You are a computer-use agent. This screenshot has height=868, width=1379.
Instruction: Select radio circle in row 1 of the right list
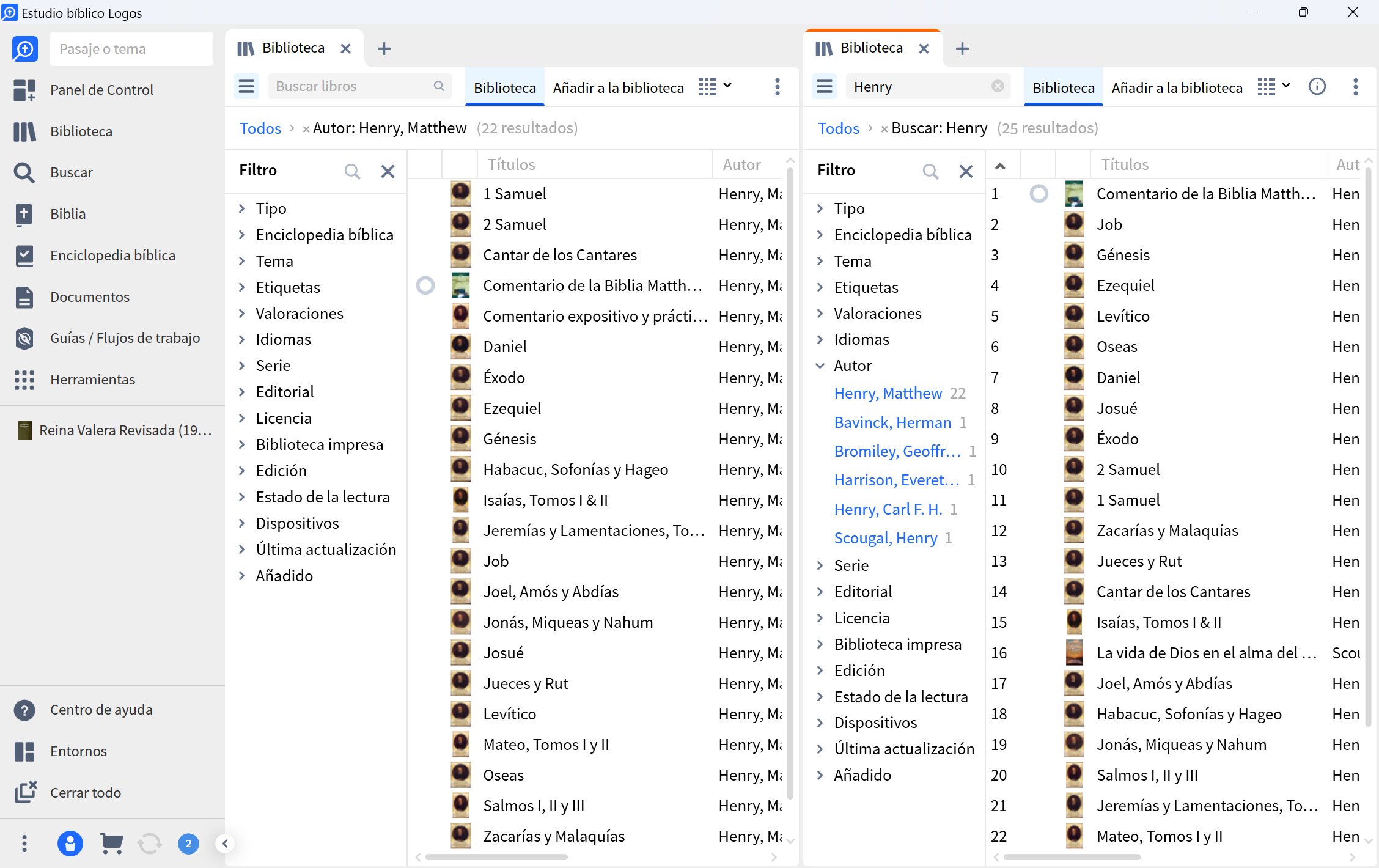(x=1039, y=194)
